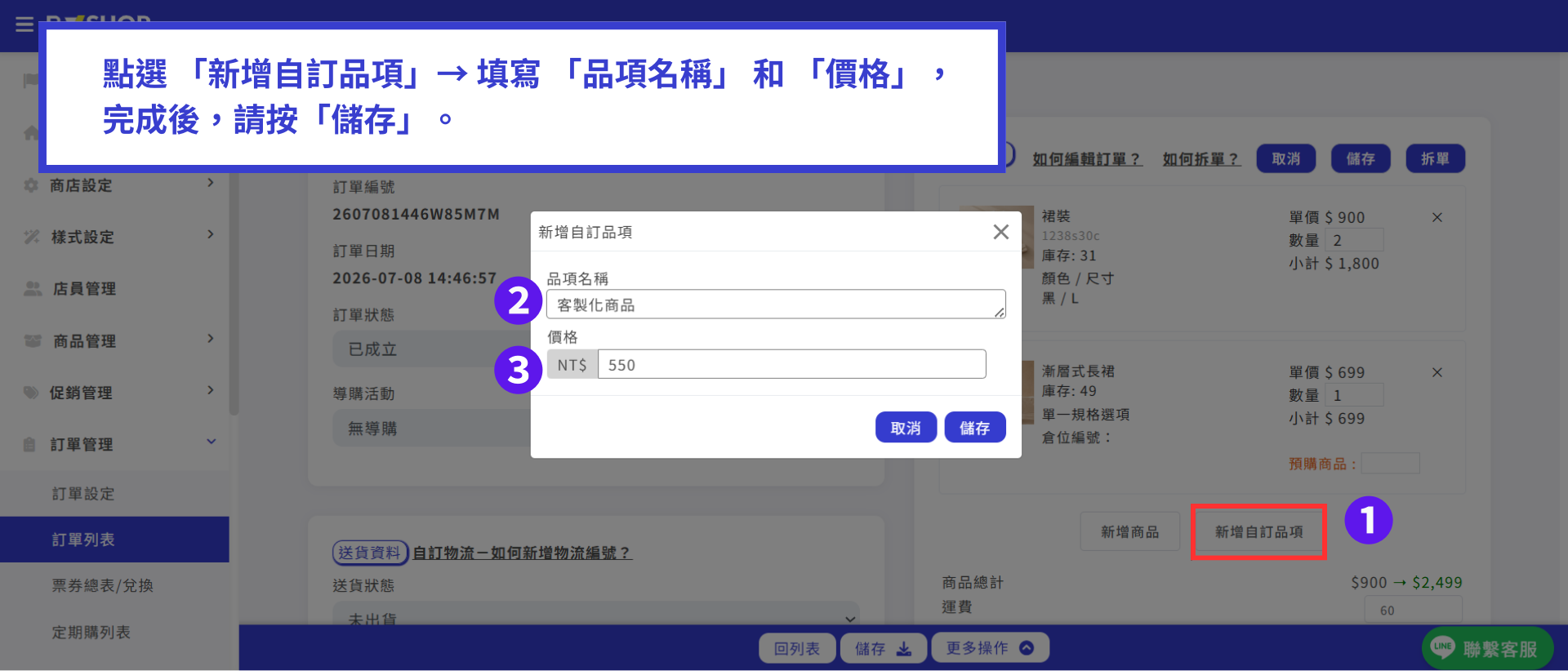
Task: Click the 促銷管理 tag icon
Action: coord(31,393)
